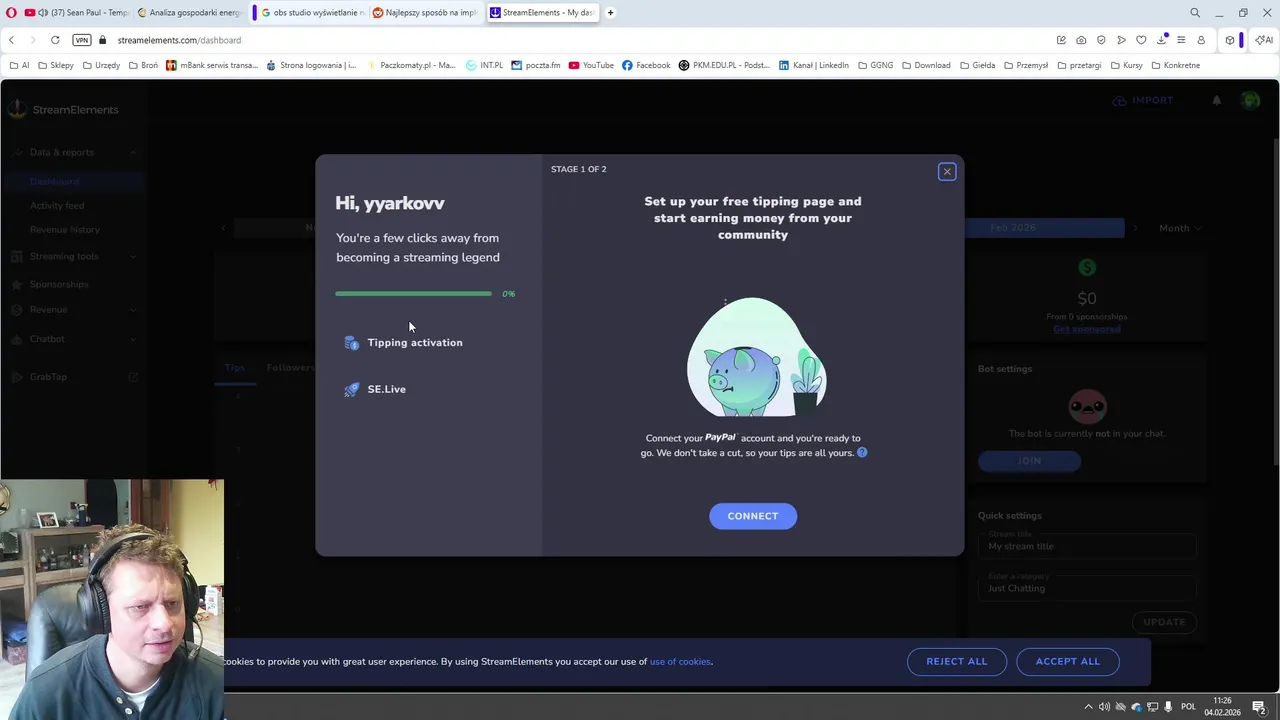1280x720 pixels.
Task: Open the Urzędy bookmarks folder
Action: pos(101,65)
